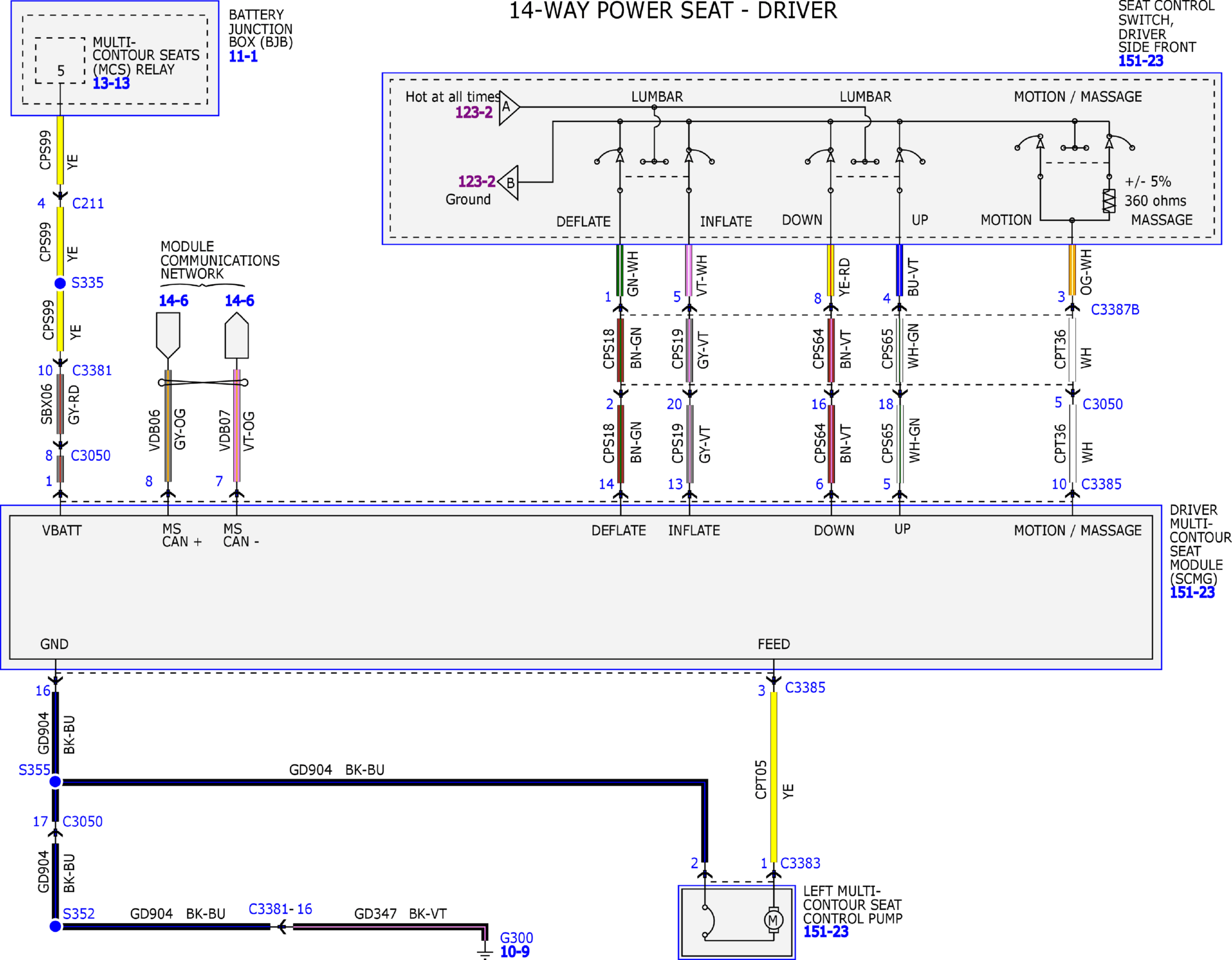Click the 123-2 reference beside Hot at all times
This screenshot has height=960, width=1232.
click(474, 112)
